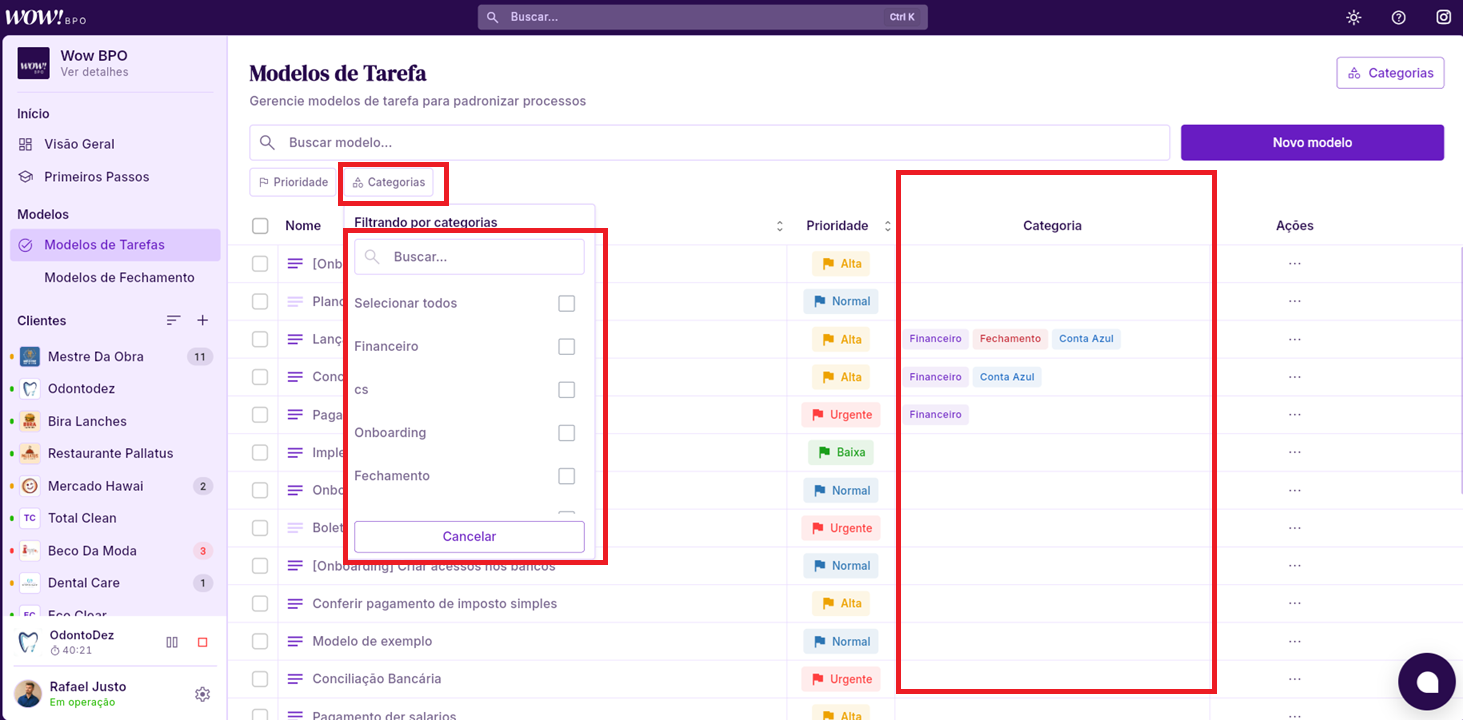Open user settings gear icon
The width and height of the screenshot is (1463, 720).
202,694
